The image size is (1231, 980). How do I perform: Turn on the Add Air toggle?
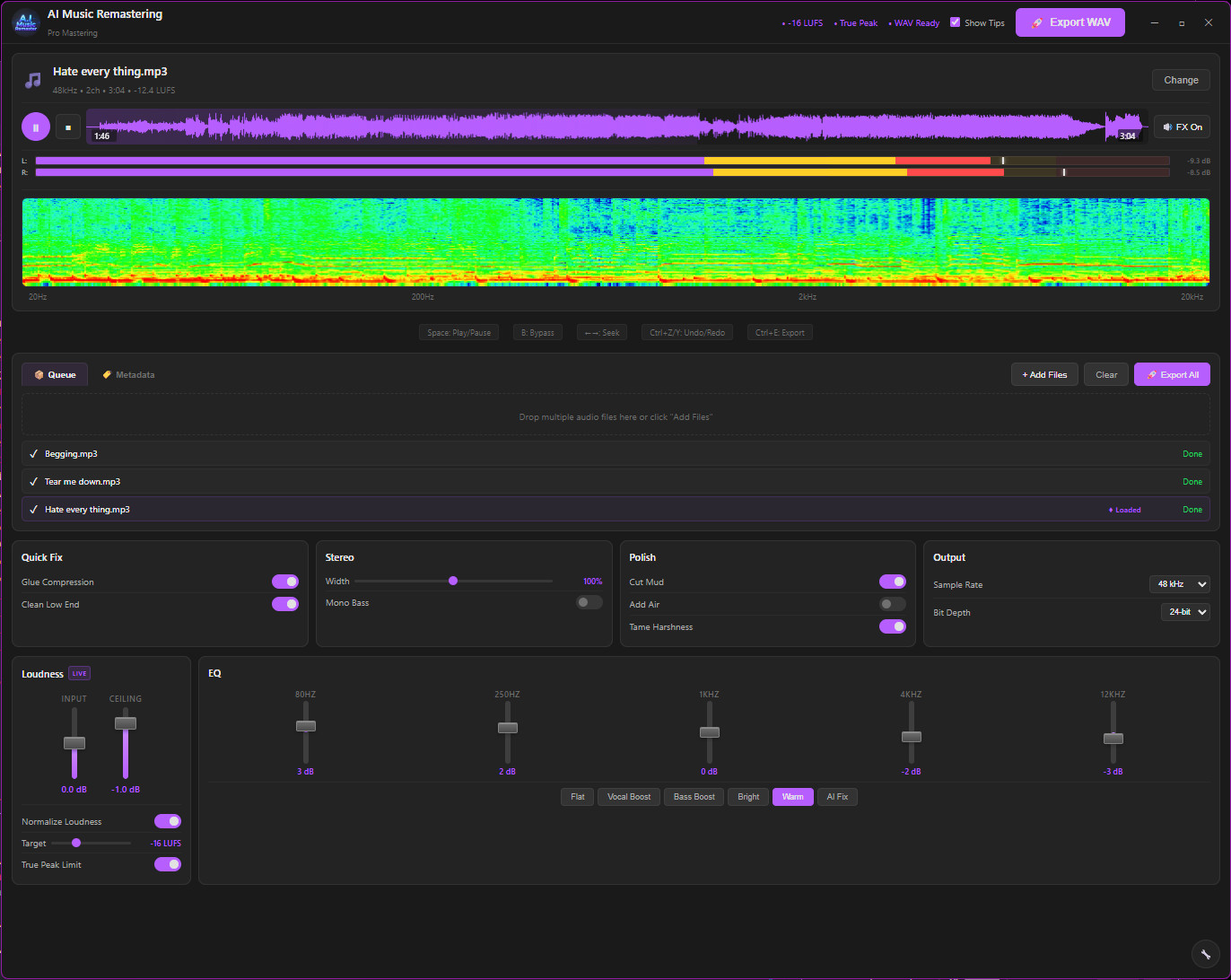click(x=892, y=605)
